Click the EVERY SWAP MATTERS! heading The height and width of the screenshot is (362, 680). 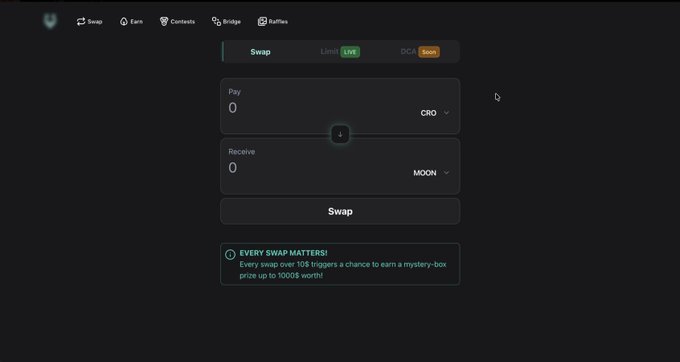point(283,253)
